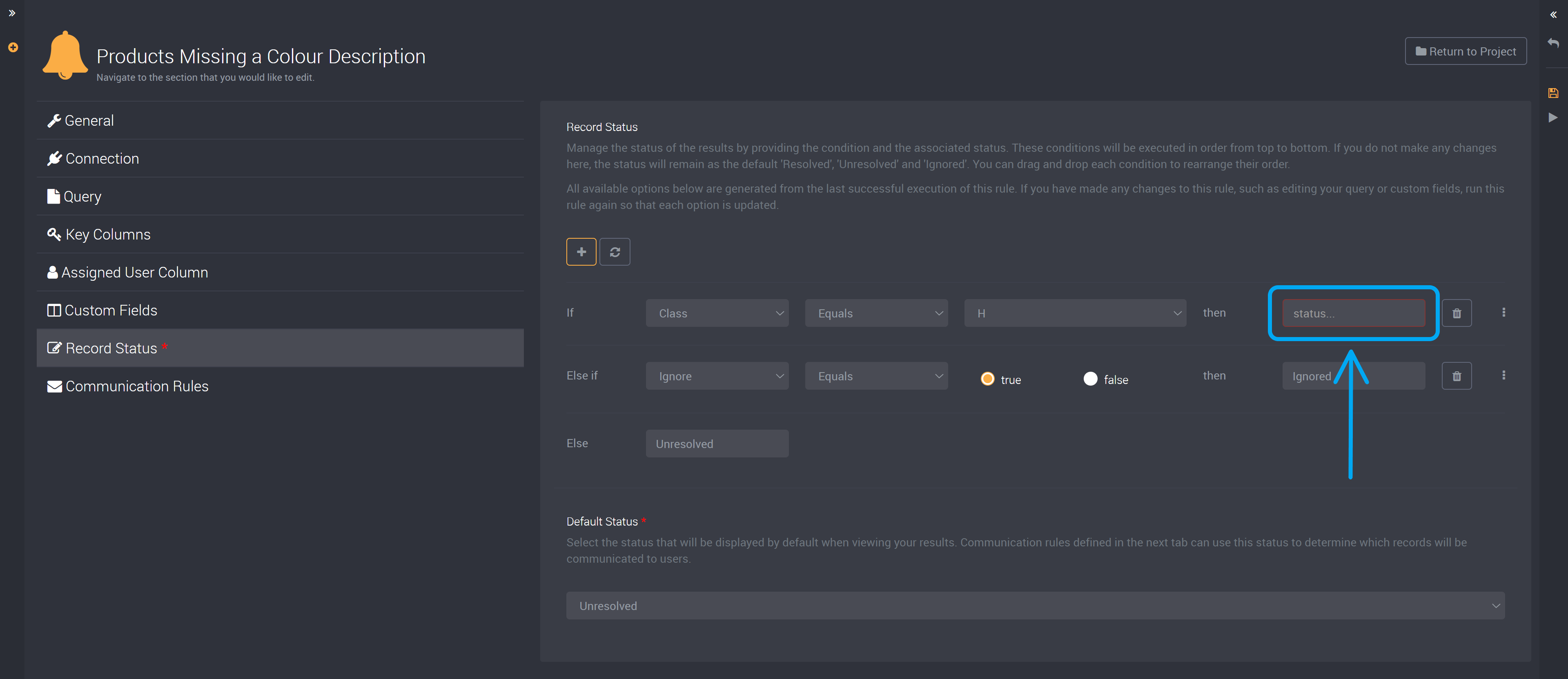Toggle the sidebar collapse arrow left edge
1568x679 pixels.
(x=12, y=12)
